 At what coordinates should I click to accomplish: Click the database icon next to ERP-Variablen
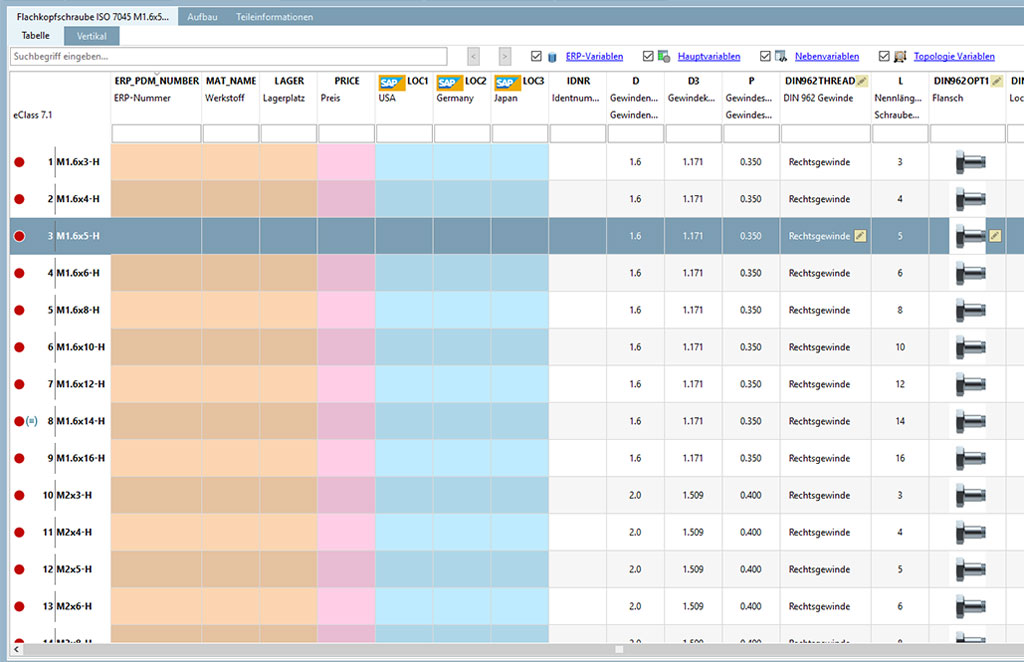[551, 55]
